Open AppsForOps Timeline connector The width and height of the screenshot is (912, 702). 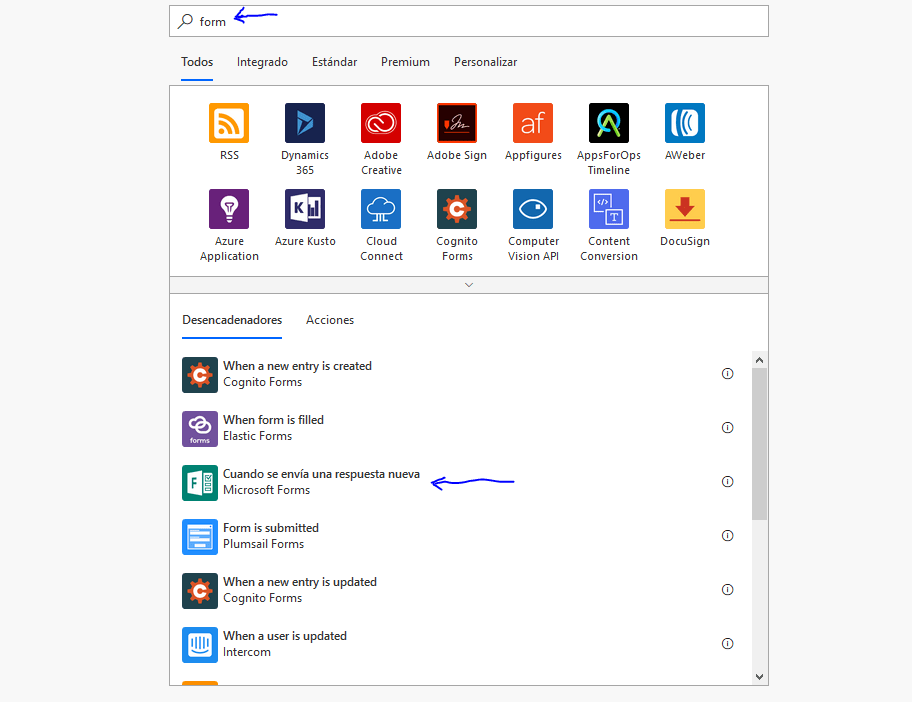tap(608, 123)
